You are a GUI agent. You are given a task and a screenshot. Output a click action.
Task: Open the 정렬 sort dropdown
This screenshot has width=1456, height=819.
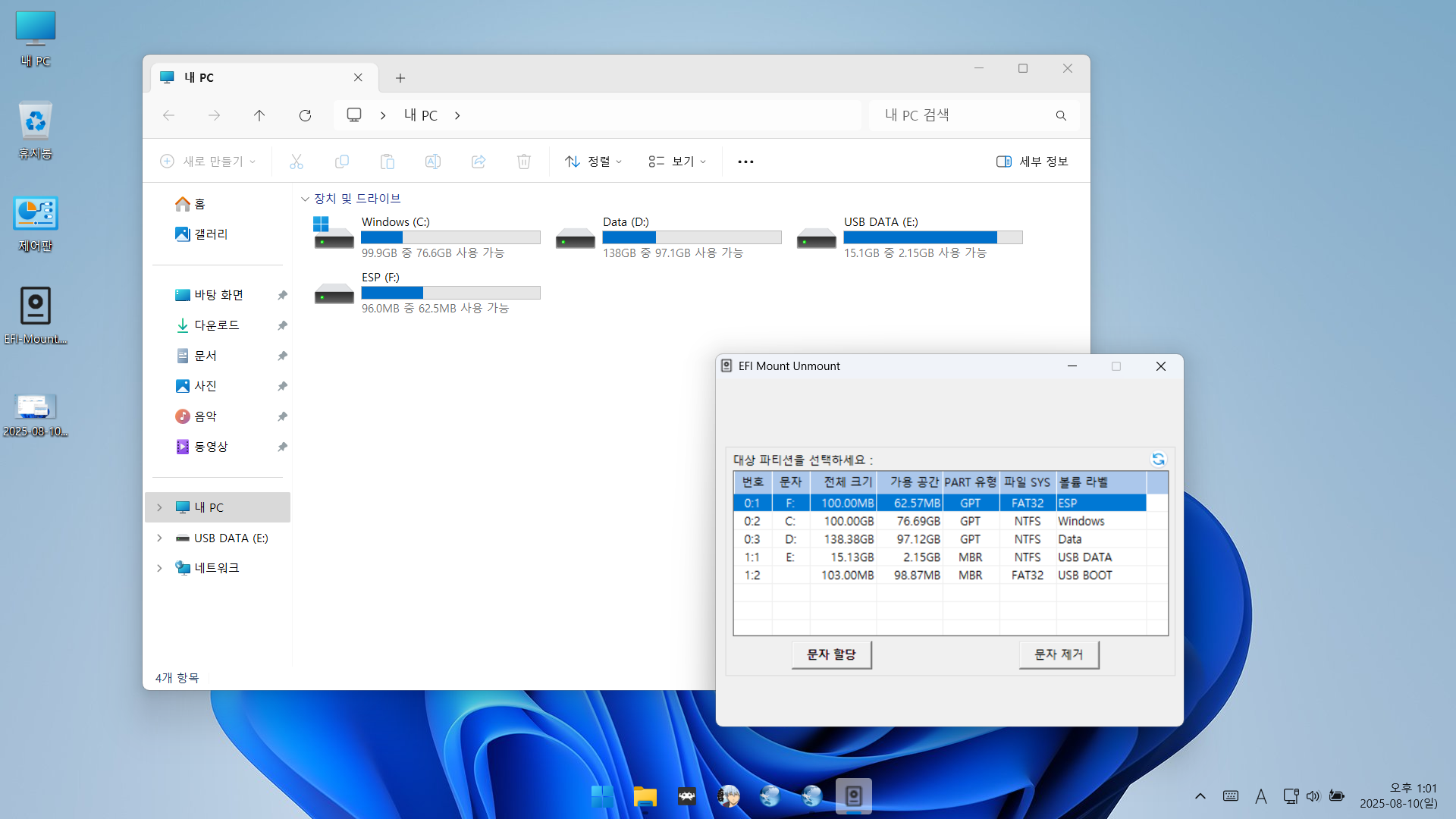(x=594, y=162)
